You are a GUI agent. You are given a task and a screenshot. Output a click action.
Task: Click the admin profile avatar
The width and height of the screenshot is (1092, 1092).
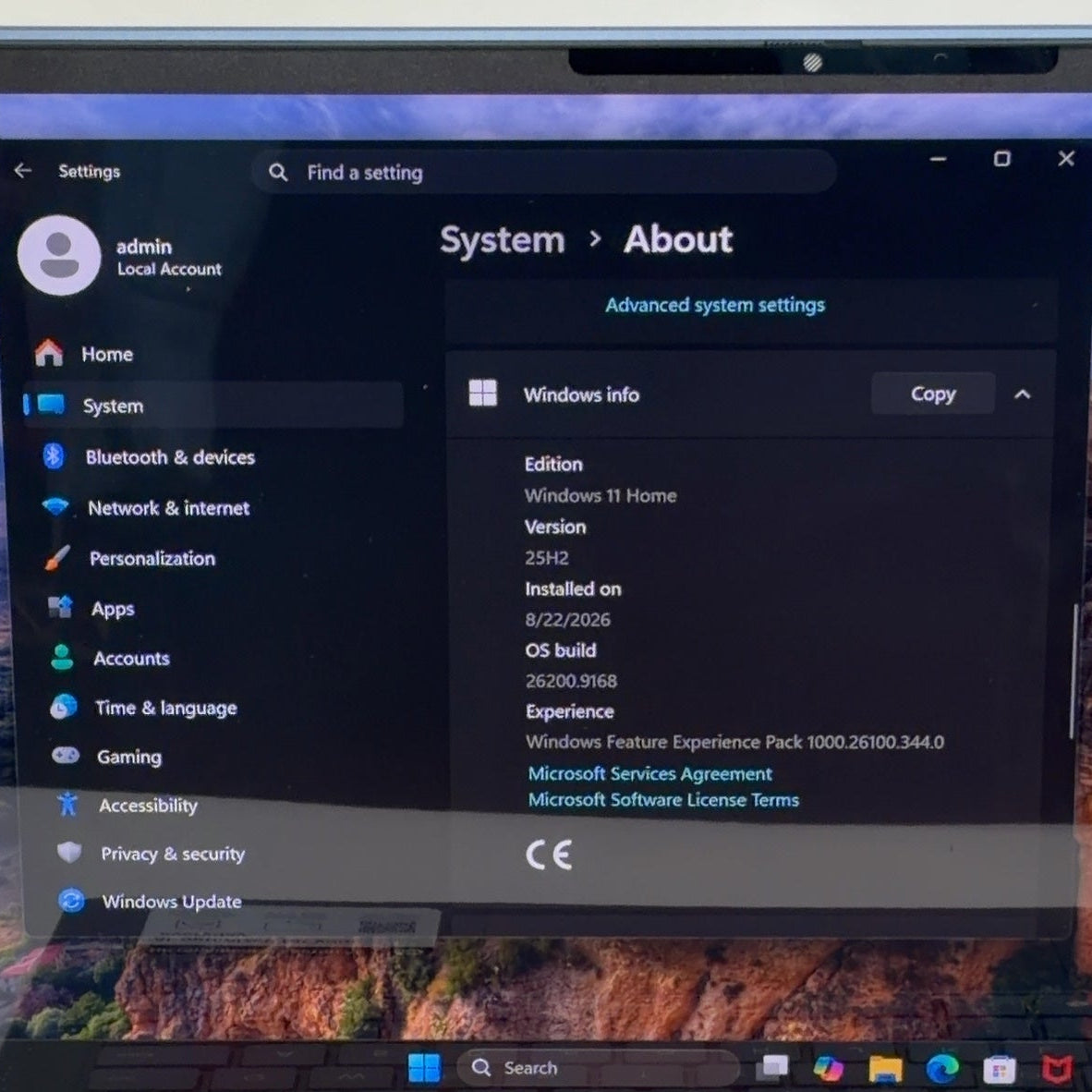tap(59, 256)
